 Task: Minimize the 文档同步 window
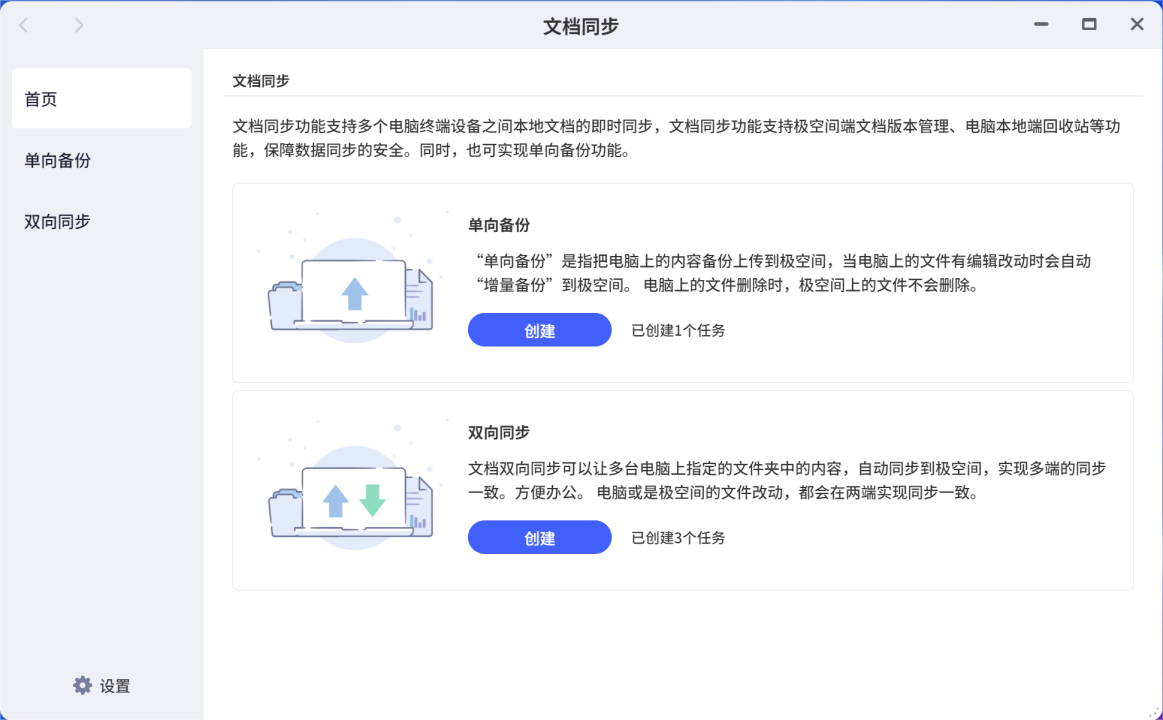1041,25
